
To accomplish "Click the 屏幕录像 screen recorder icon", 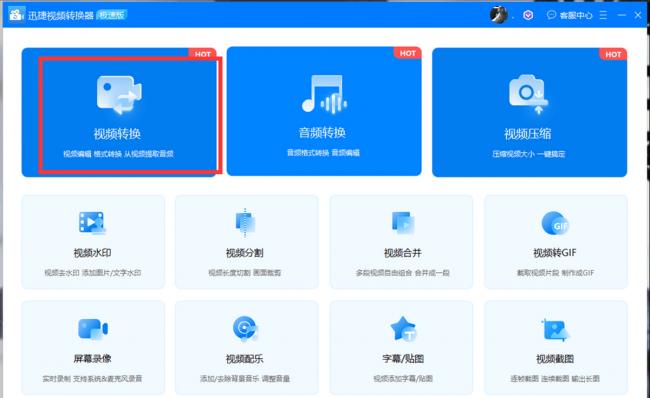I will [x=93, y=329].
